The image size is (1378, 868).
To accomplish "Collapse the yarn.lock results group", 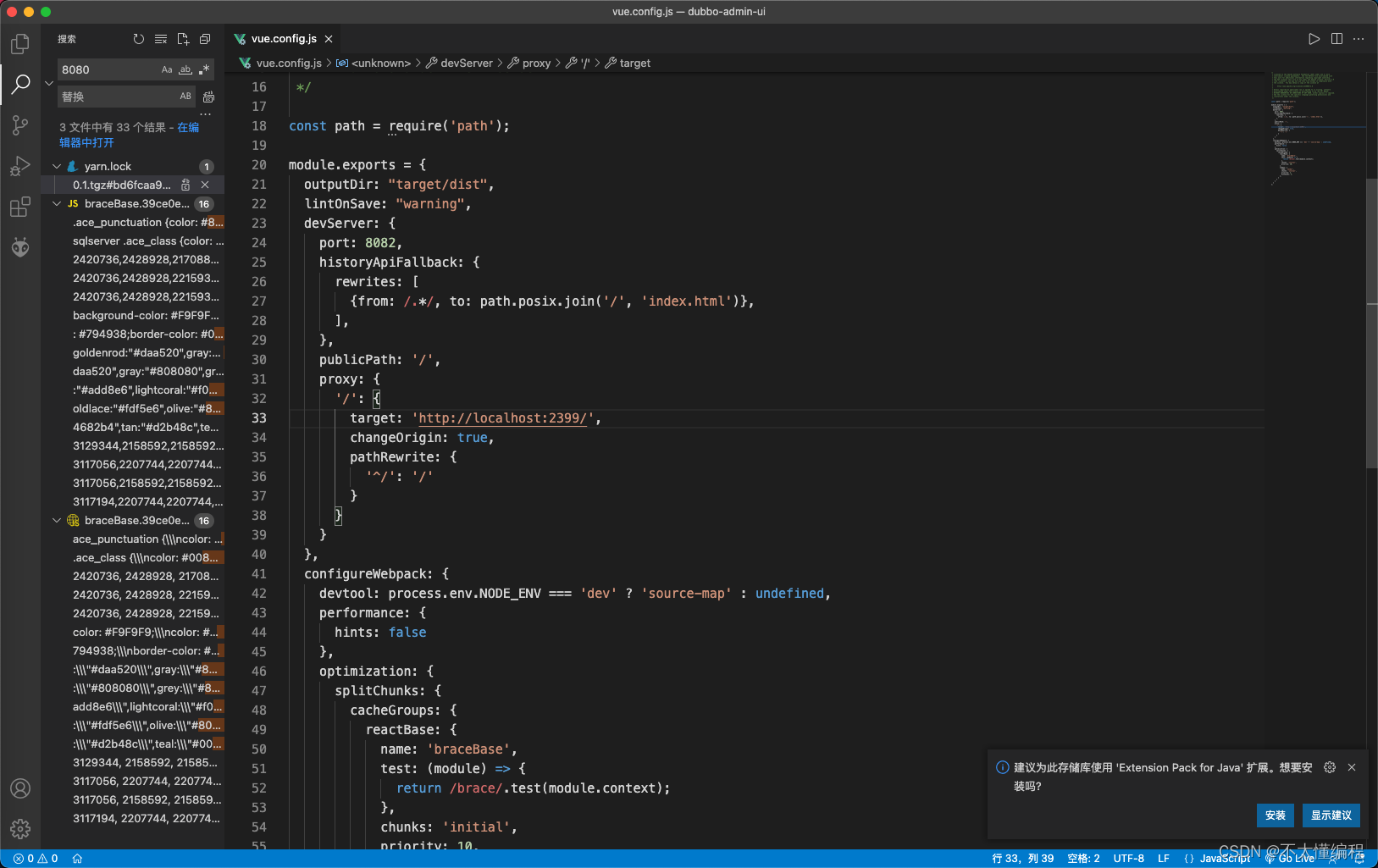I will coord(57,167).
